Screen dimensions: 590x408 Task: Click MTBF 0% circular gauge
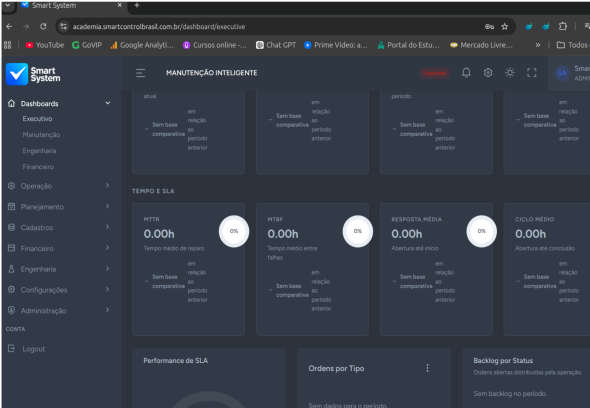click(357, 231)
